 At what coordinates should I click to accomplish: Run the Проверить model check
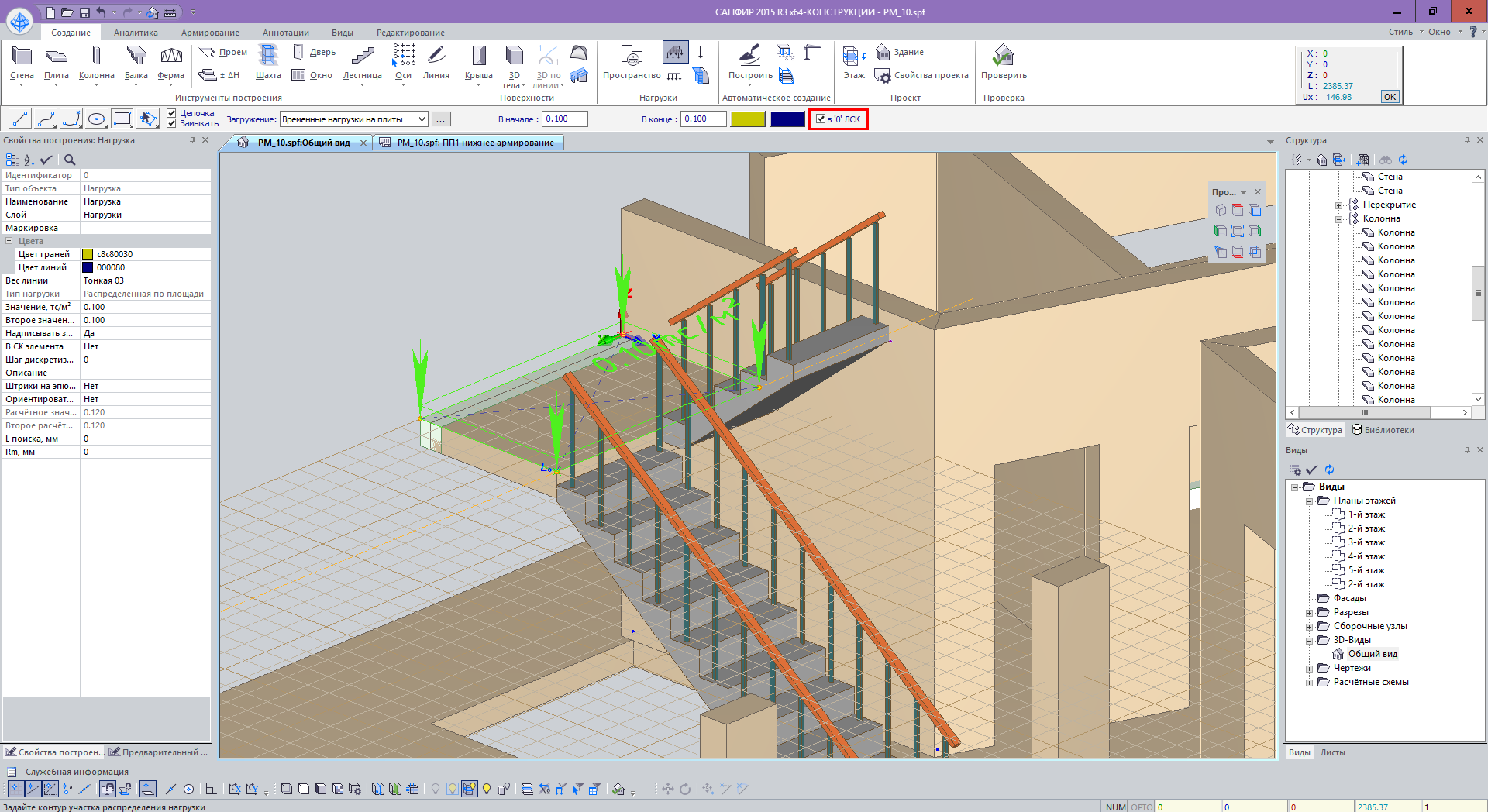[1003, 62]
